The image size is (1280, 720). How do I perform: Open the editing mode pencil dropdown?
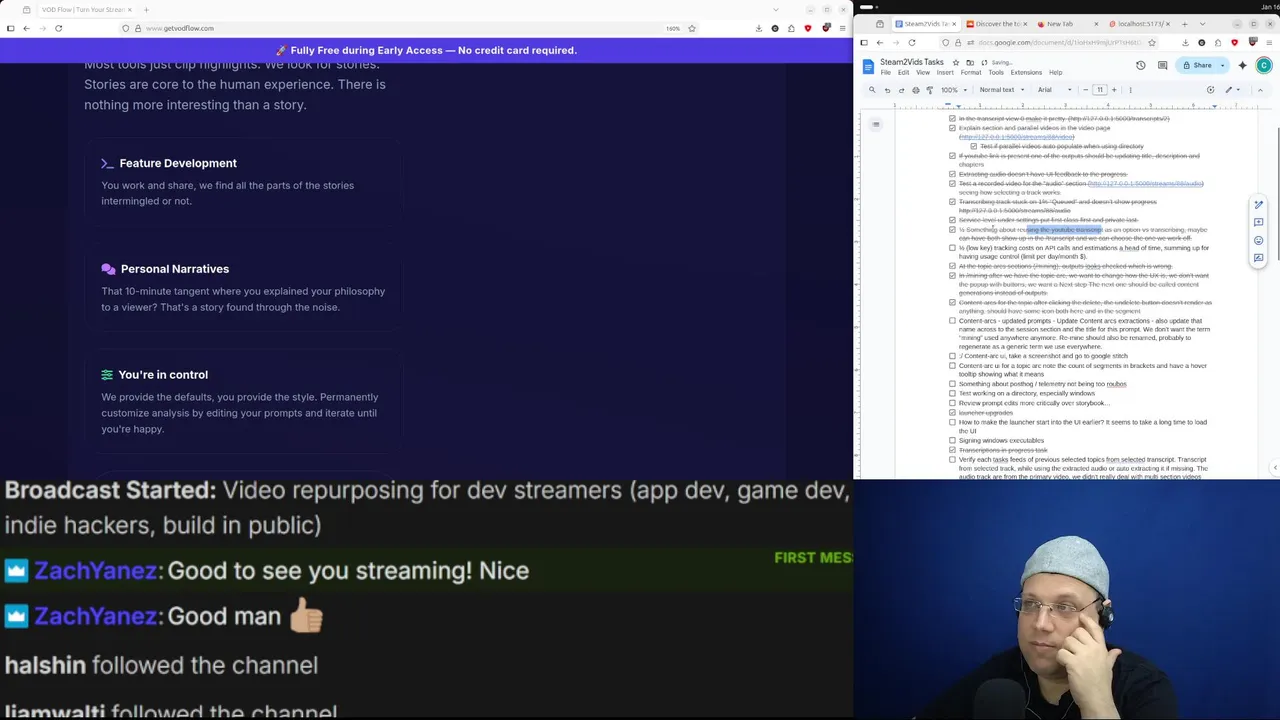point(1232,90)
